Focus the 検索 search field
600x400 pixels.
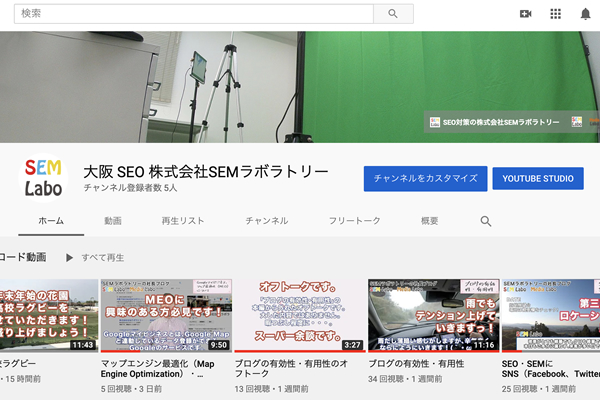tap(194, 14)
